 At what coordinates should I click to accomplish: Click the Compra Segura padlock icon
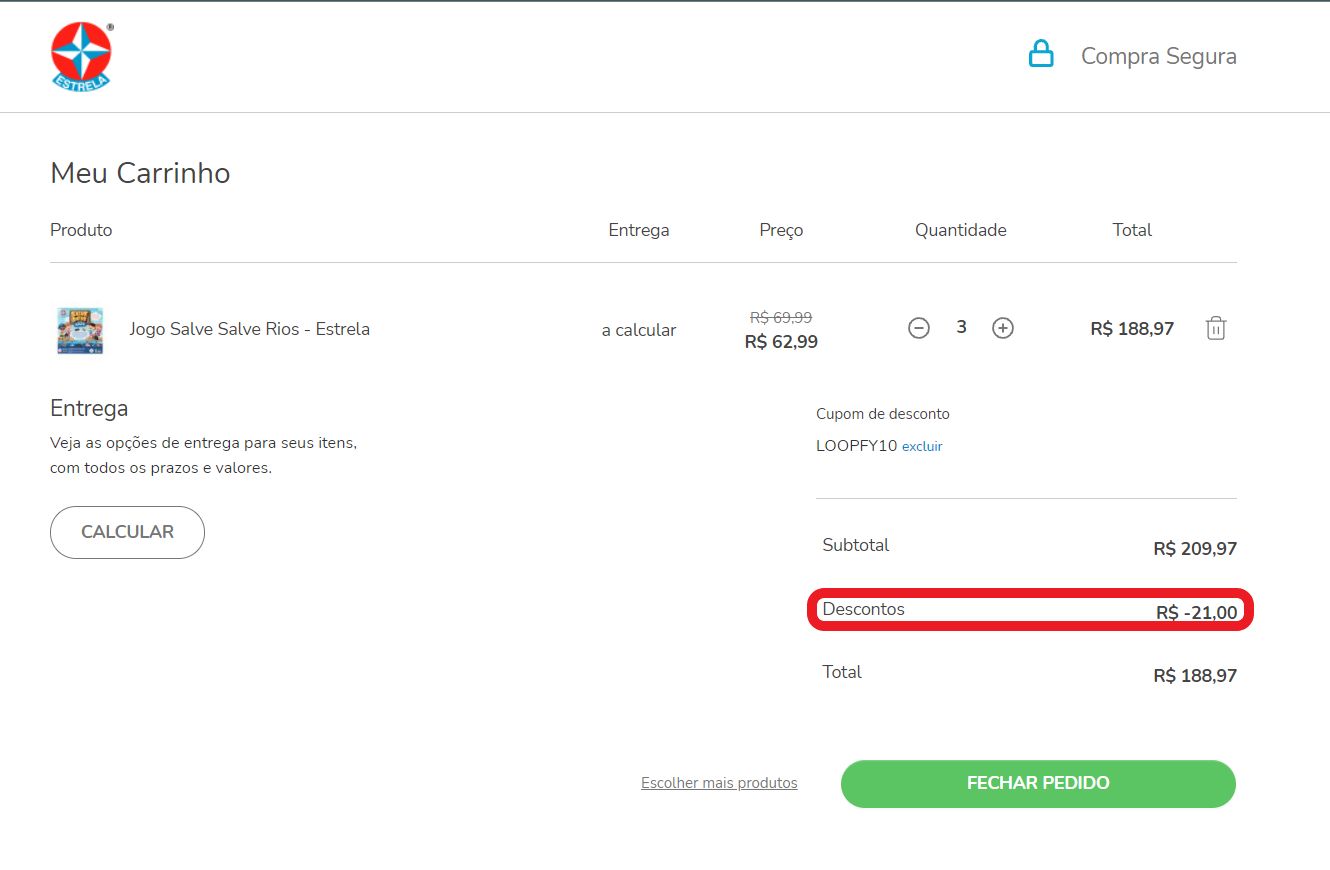tap(1041, 54)
